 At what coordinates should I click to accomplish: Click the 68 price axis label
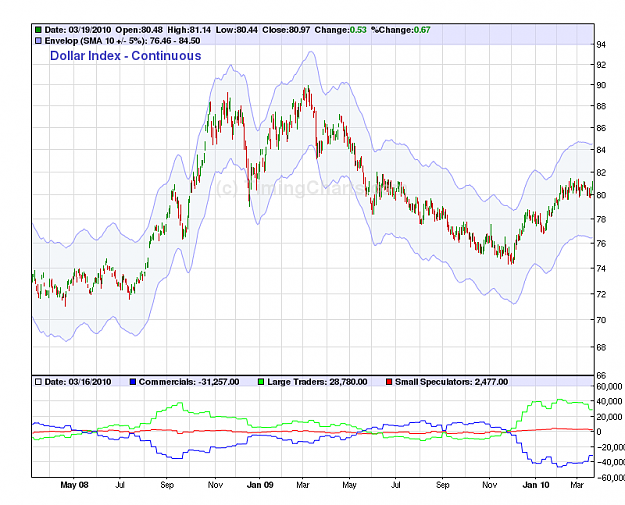tap(601, 347)
